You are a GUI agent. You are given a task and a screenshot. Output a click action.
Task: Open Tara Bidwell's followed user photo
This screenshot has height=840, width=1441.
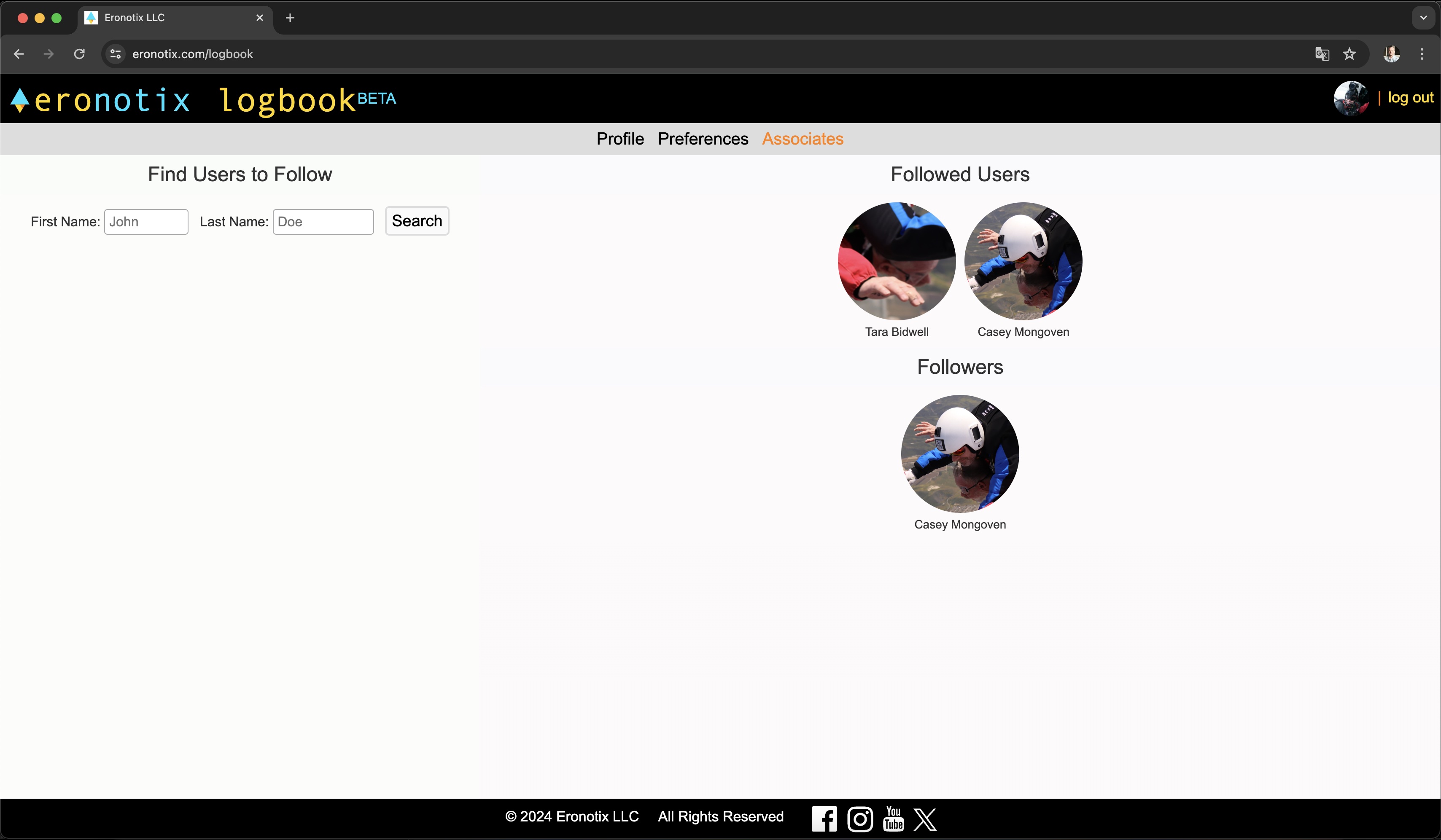point(897,261)
